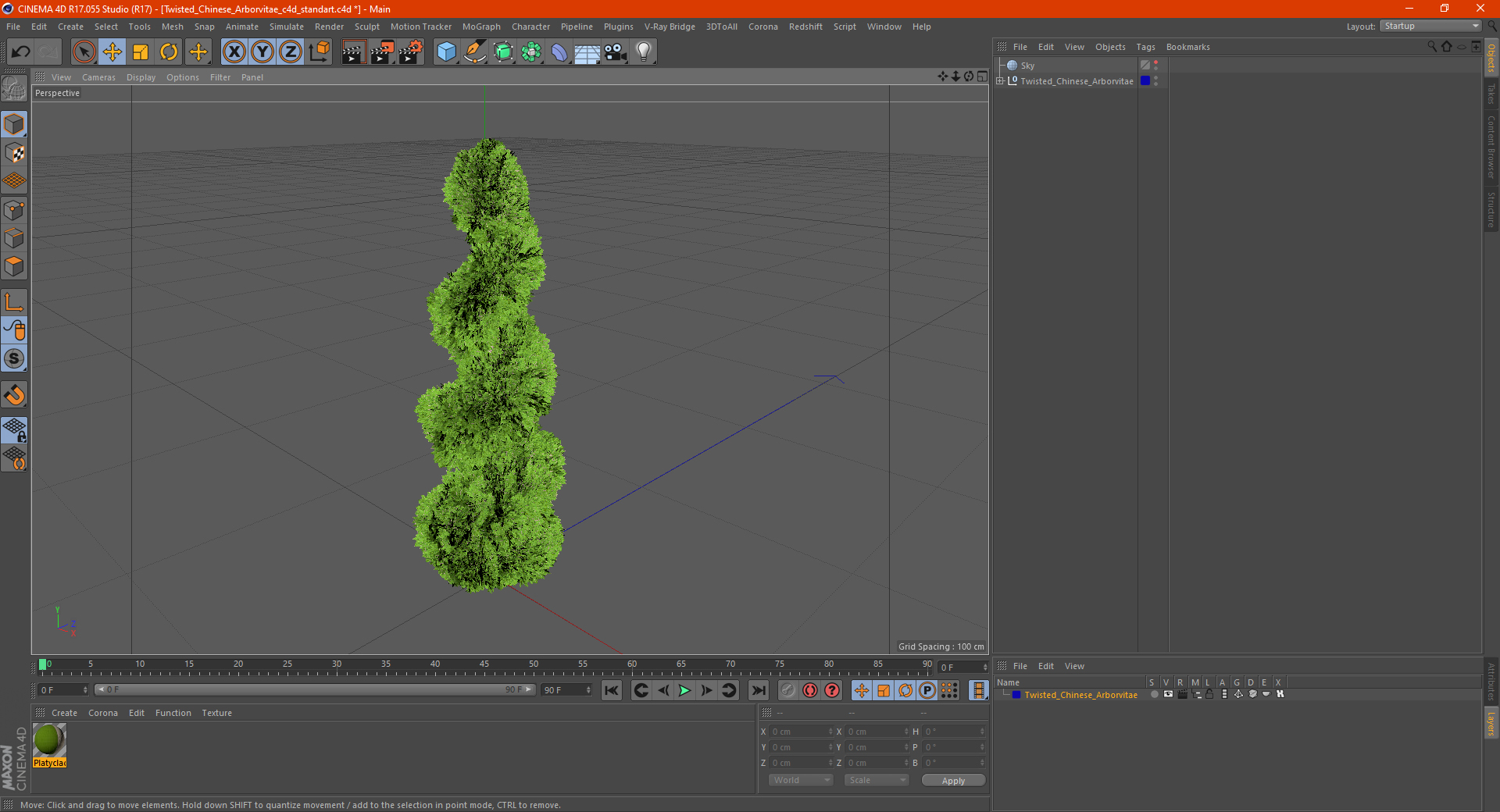
Task: Toggle X axis lock
Action: click(x=234, y=52)
